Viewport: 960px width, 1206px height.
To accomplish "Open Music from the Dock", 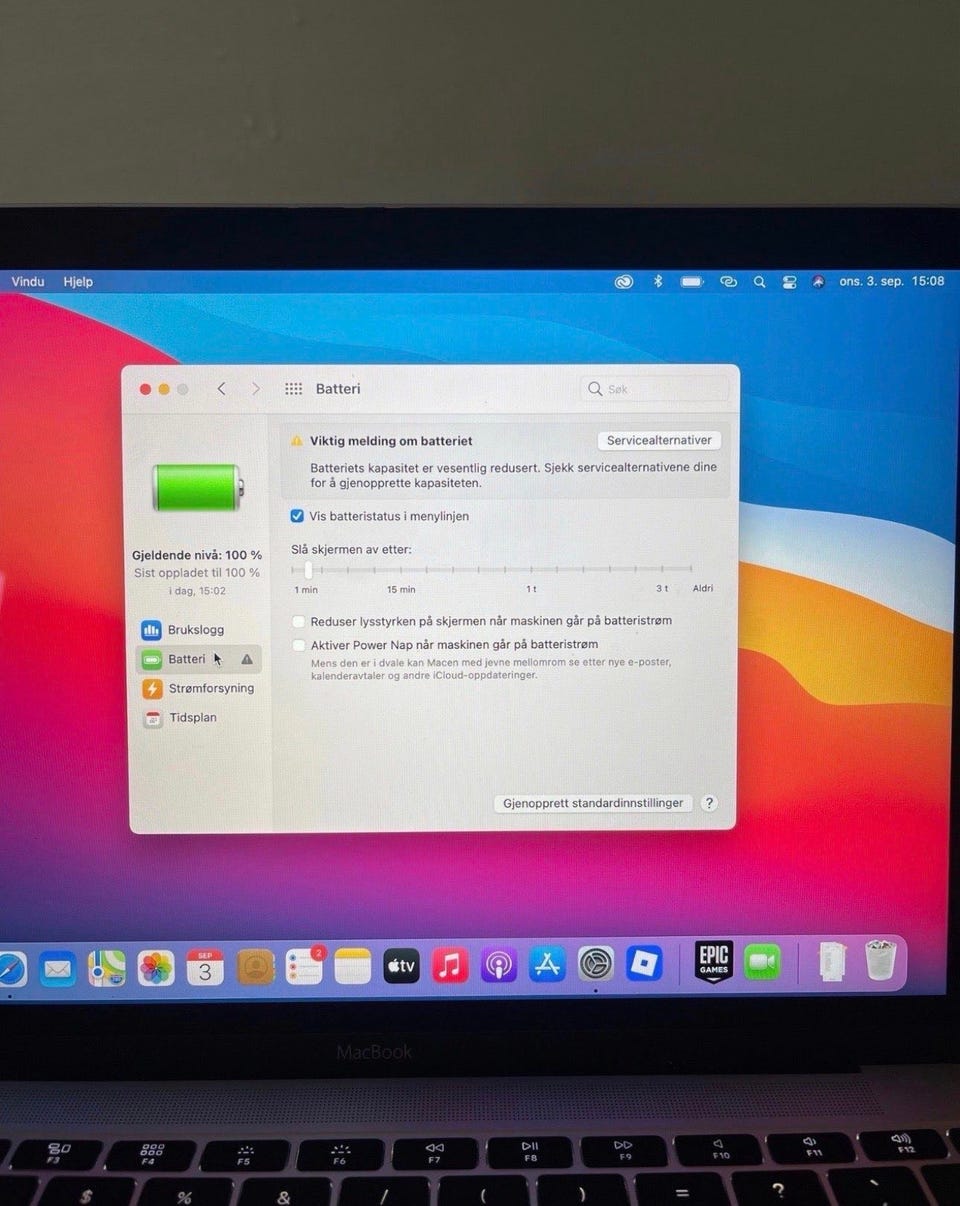I will [450, 966].
